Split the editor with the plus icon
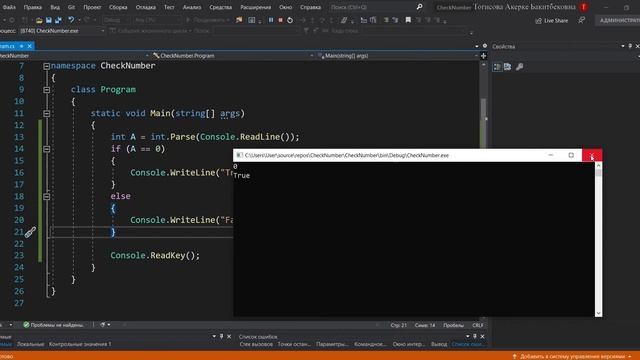640x360 pixels. [484, 56]
